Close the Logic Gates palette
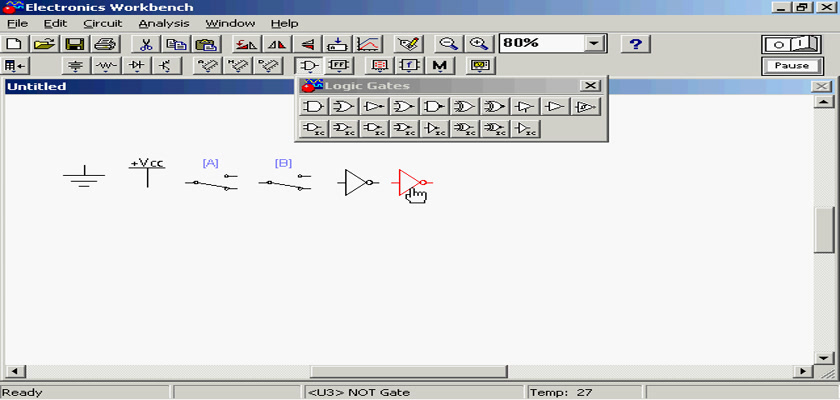Screen dimensions: 840x400 coord(590,85)
